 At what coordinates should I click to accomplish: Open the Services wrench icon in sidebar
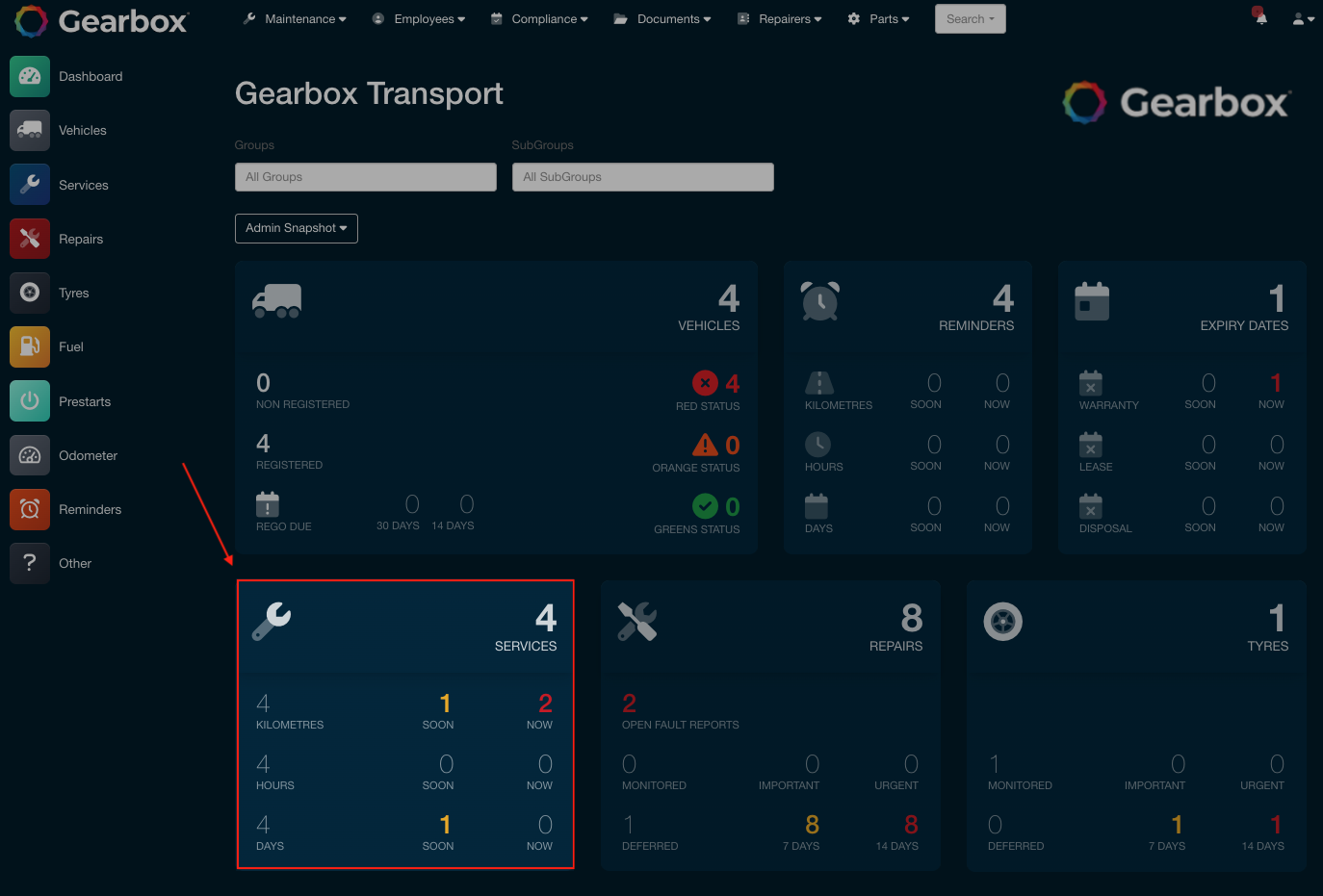30,185
